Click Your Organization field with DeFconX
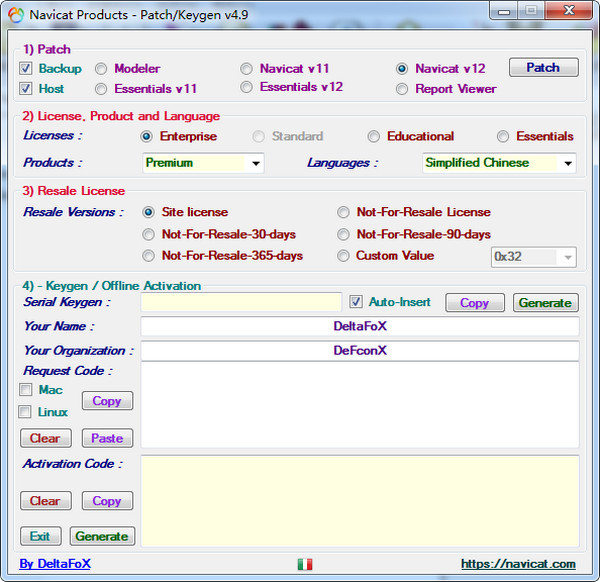This screenshot has height=582, width=600. click(x=360, y=351)
